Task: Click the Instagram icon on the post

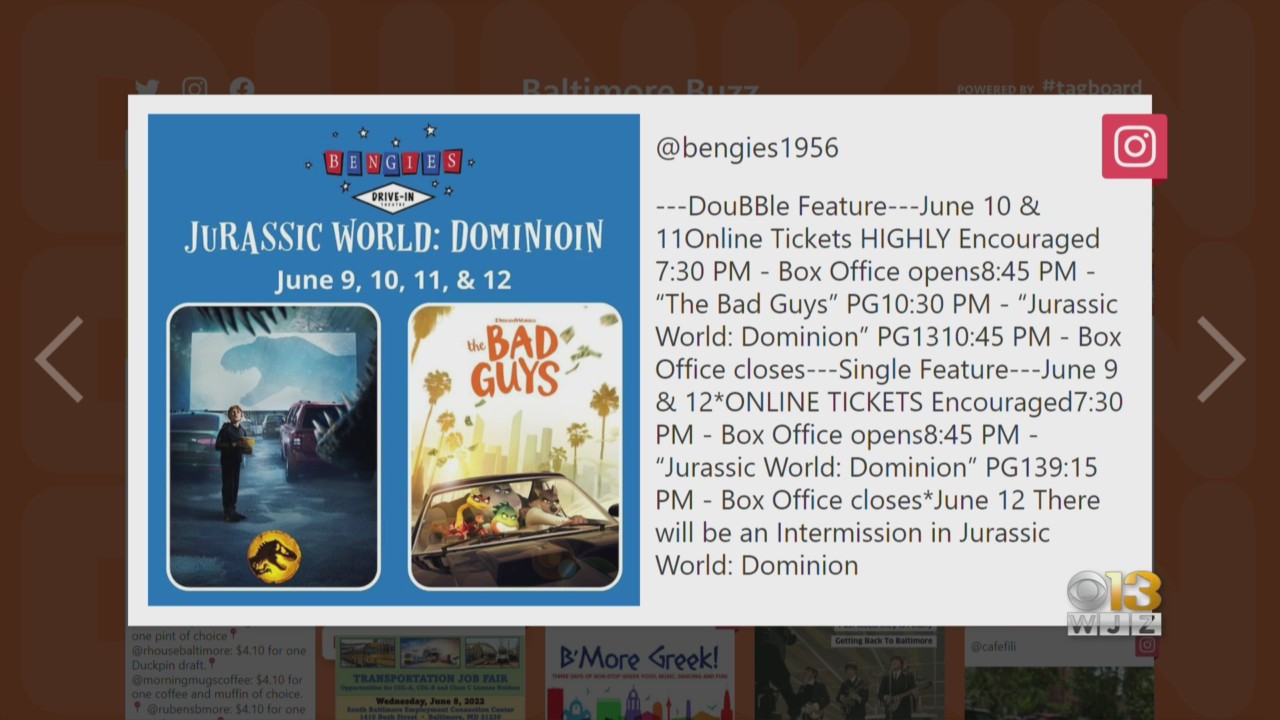Action: coord(1134,146)
